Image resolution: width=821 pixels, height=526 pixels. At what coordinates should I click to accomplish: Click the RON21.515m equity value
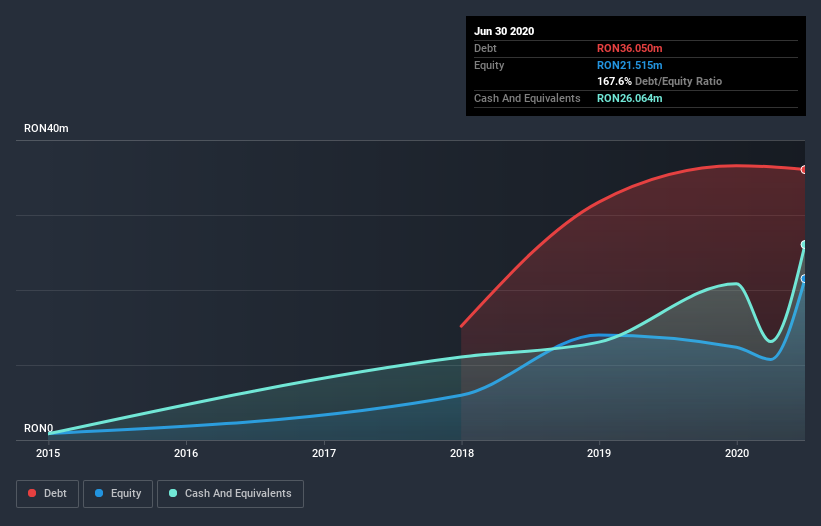pos(629,65)
